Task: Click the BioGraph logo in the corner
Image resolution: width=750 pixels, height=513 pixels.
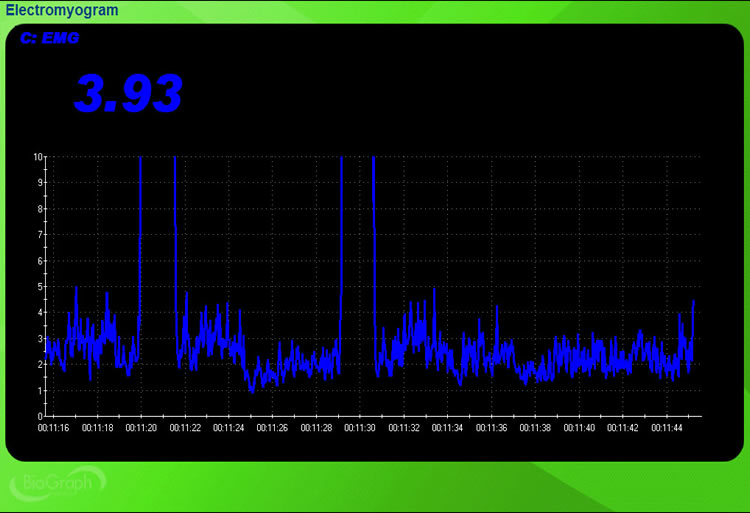Action: [x=56, y=484]
